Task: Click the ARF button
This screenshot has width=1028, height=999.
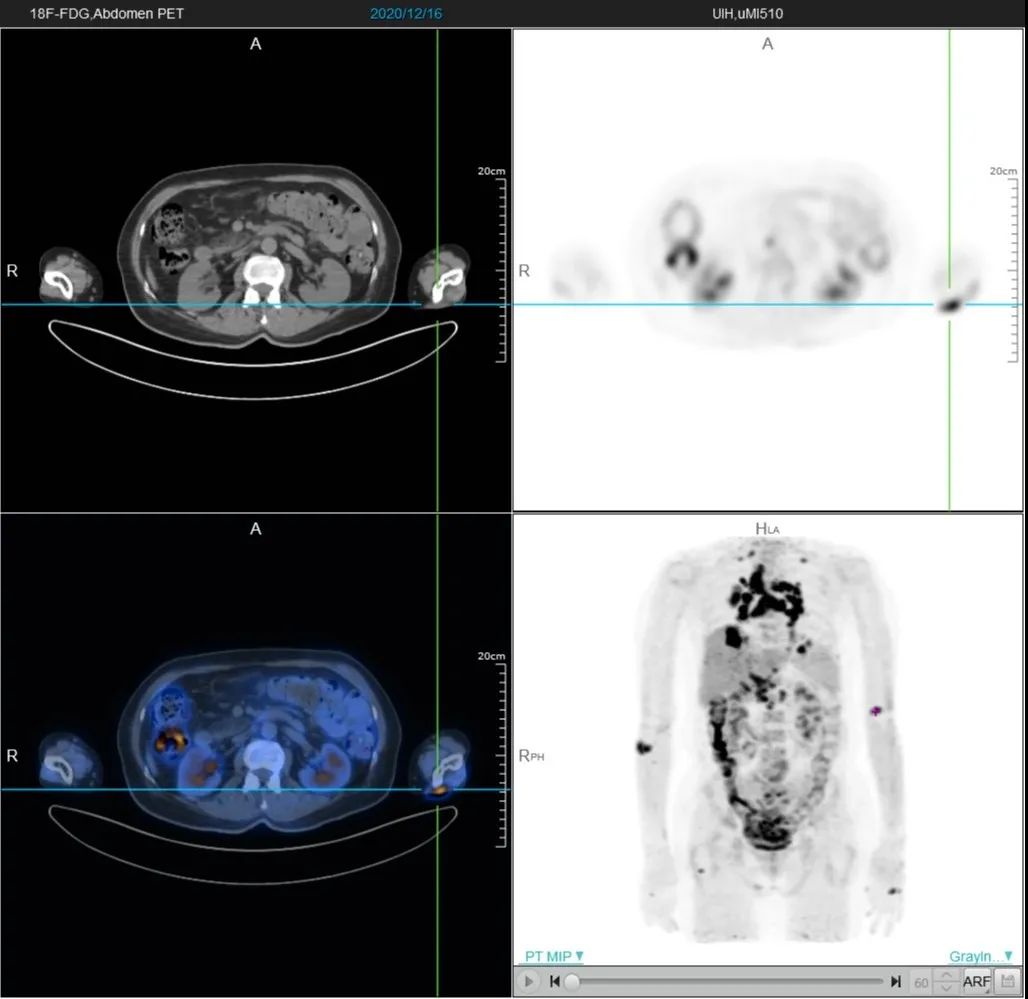Action: pos(976,981)
